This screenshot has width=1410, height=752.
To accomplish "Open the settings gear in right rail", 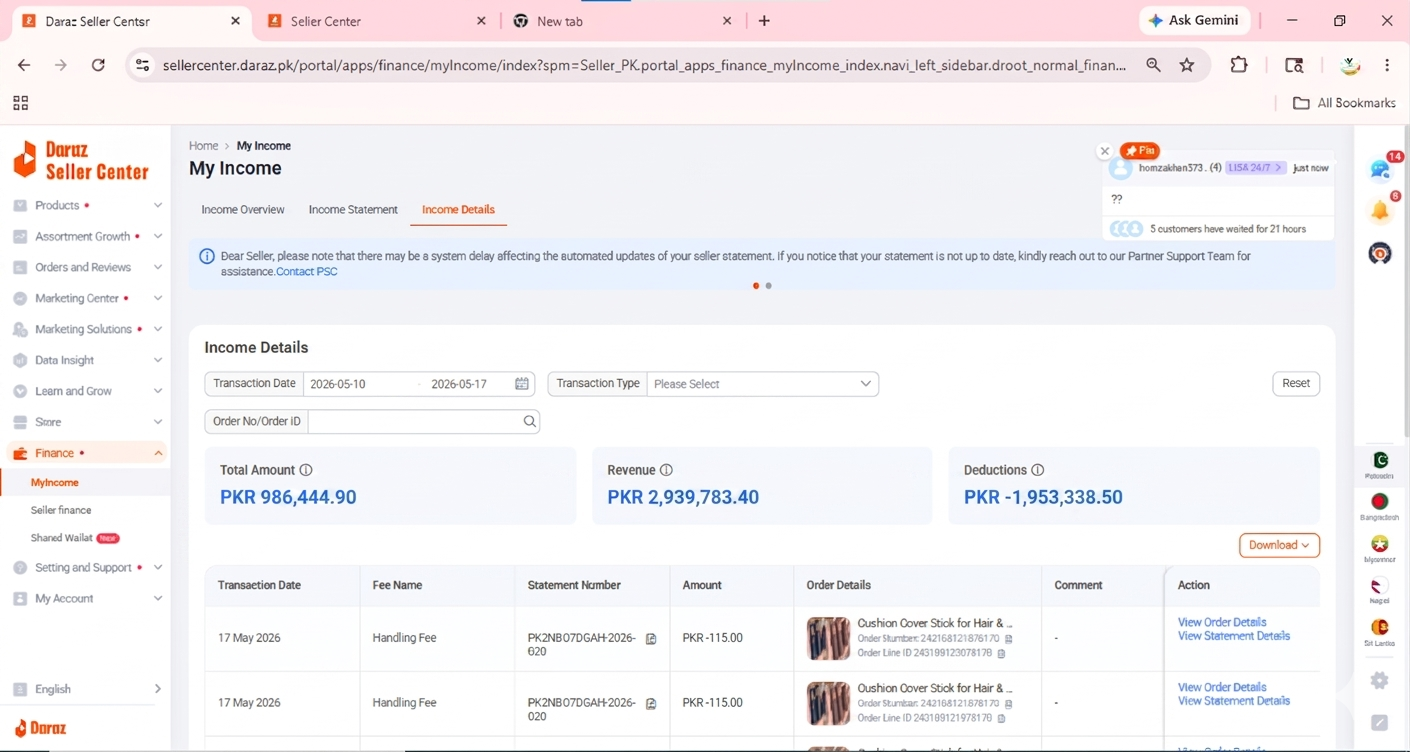I will tap(1380, 680).
